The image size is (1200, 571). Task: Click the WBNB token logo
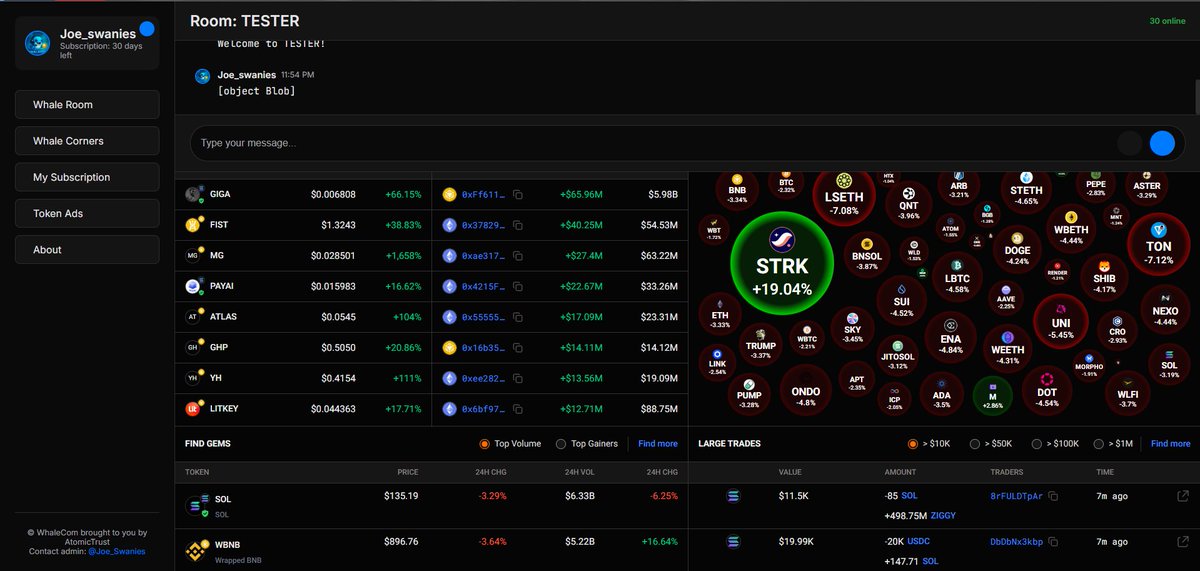(197, 550)
